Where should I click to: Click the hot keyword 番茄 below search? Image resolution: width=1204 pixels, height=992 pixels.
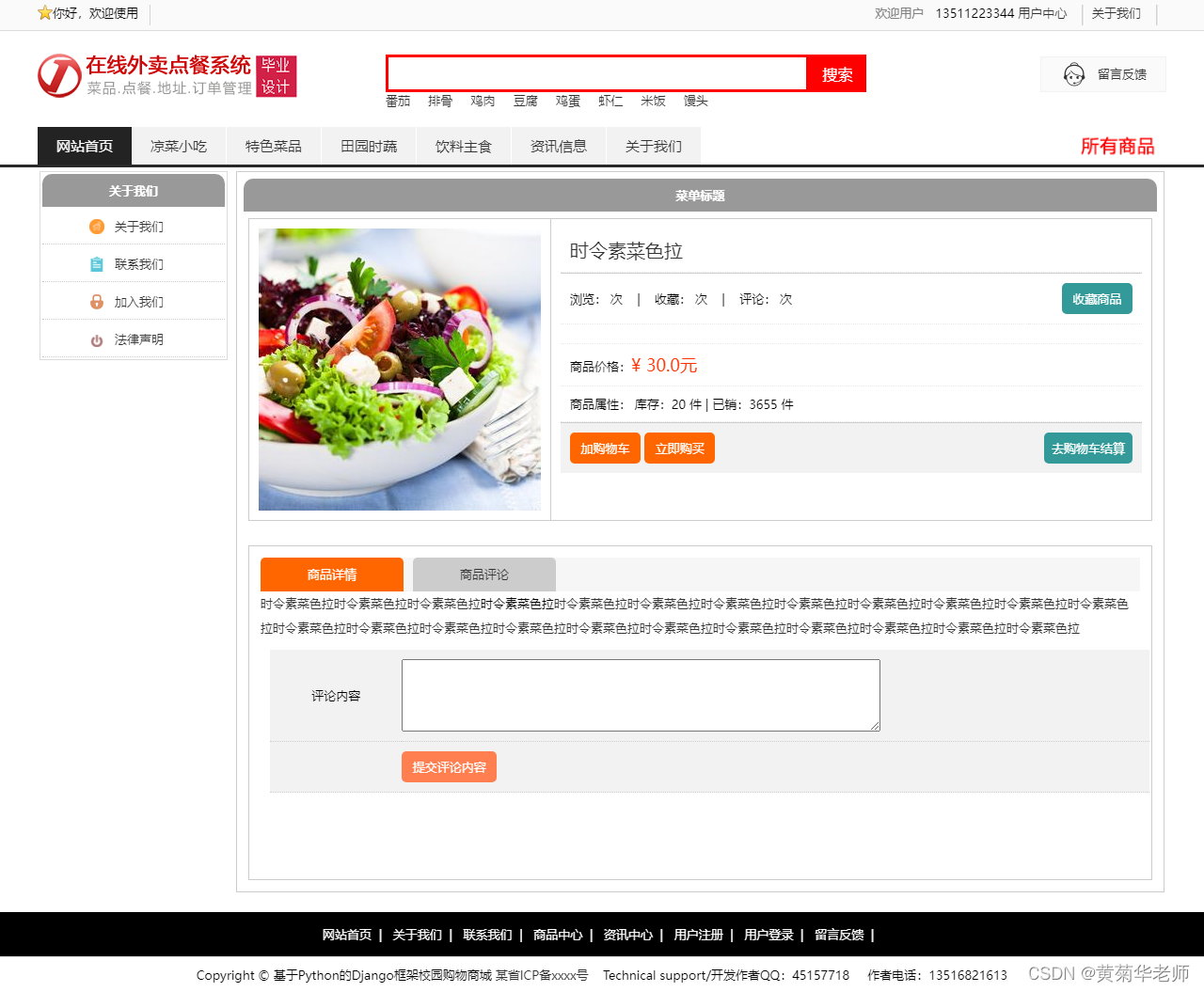[x=398, y=101]
